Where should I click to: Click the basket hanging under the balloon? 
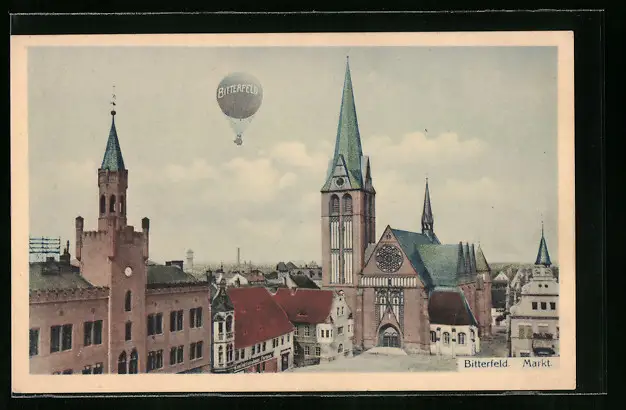pos(238,140)
